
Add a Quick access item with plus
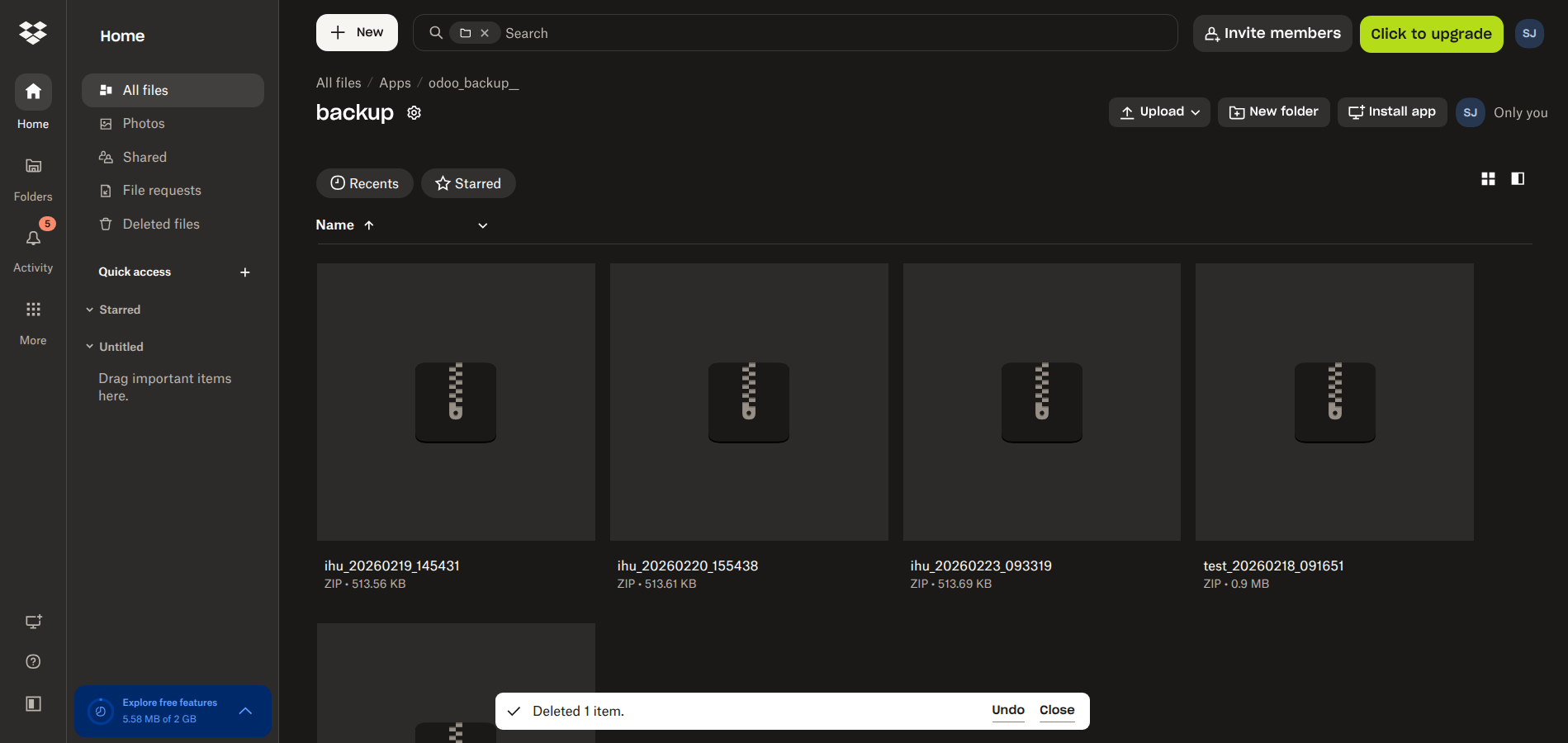pyautogui.click(x=245, y=272)
